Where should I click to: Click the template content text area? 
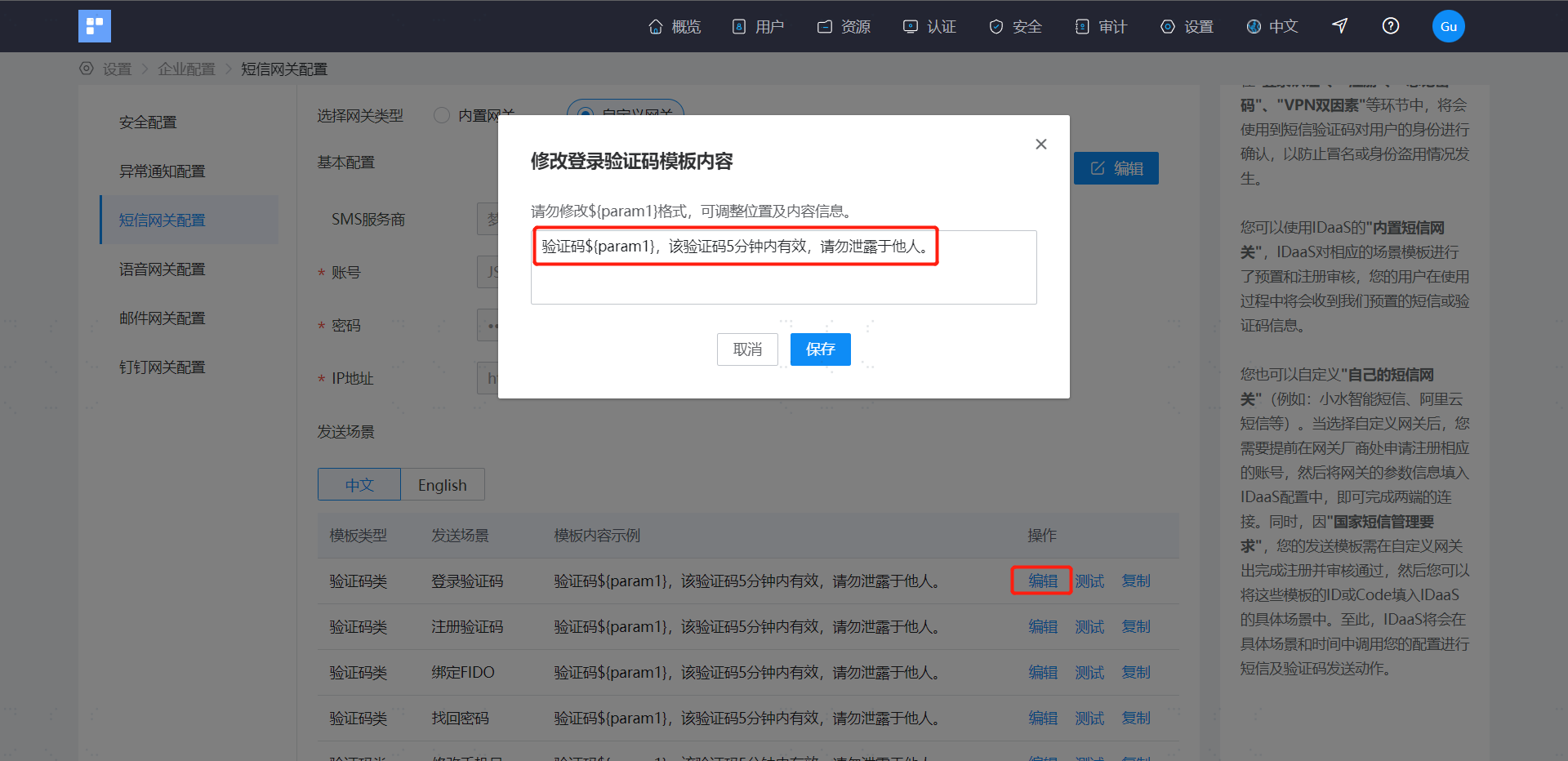(784, 268)
